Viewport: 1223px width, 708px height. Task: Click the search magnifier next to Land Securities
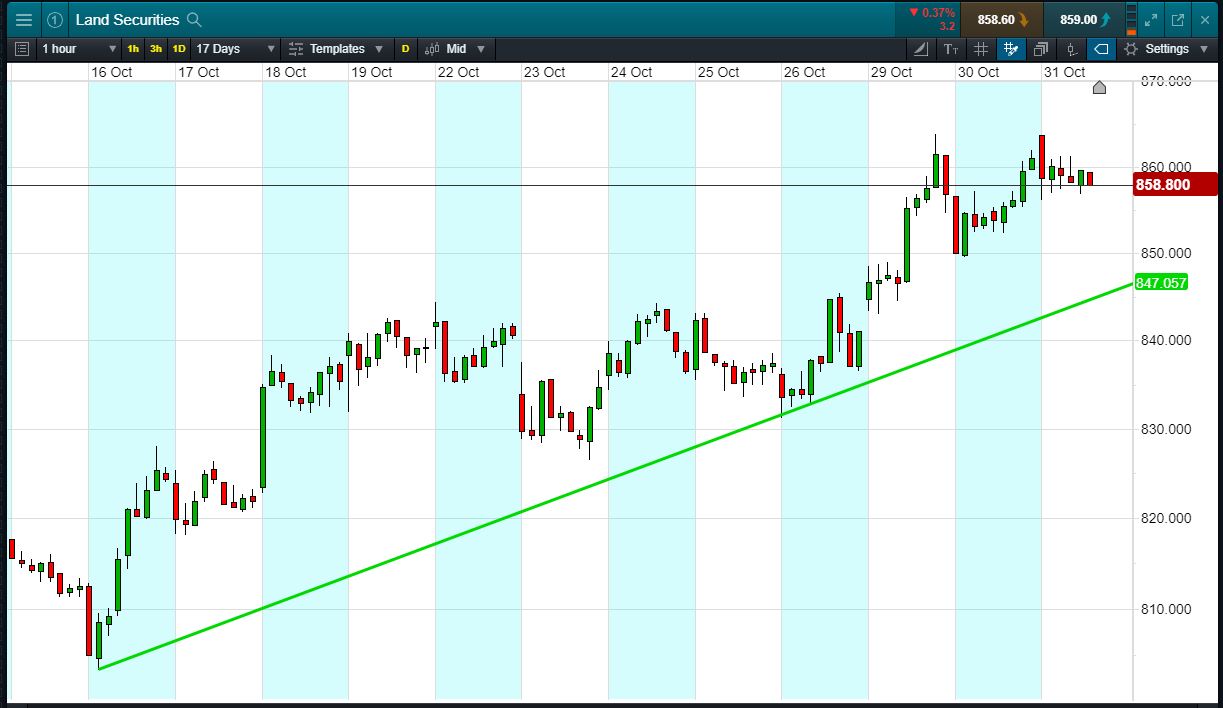(195, 20)
